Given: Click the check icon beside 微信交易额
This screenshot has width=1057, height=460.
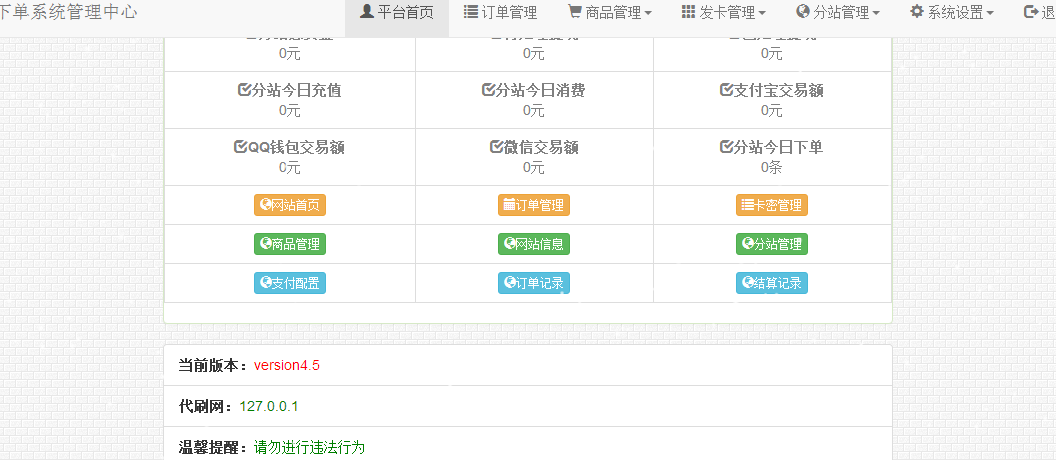Looking at the screenshot, I should 496,147.
